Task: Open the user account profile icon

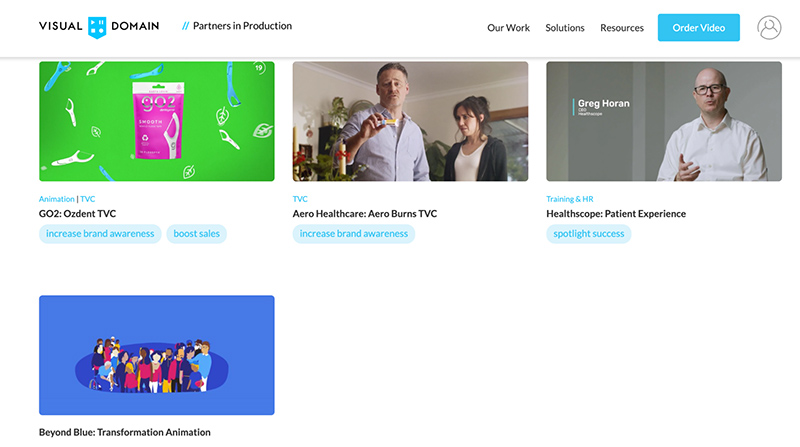Action: (x=769, y=28)
